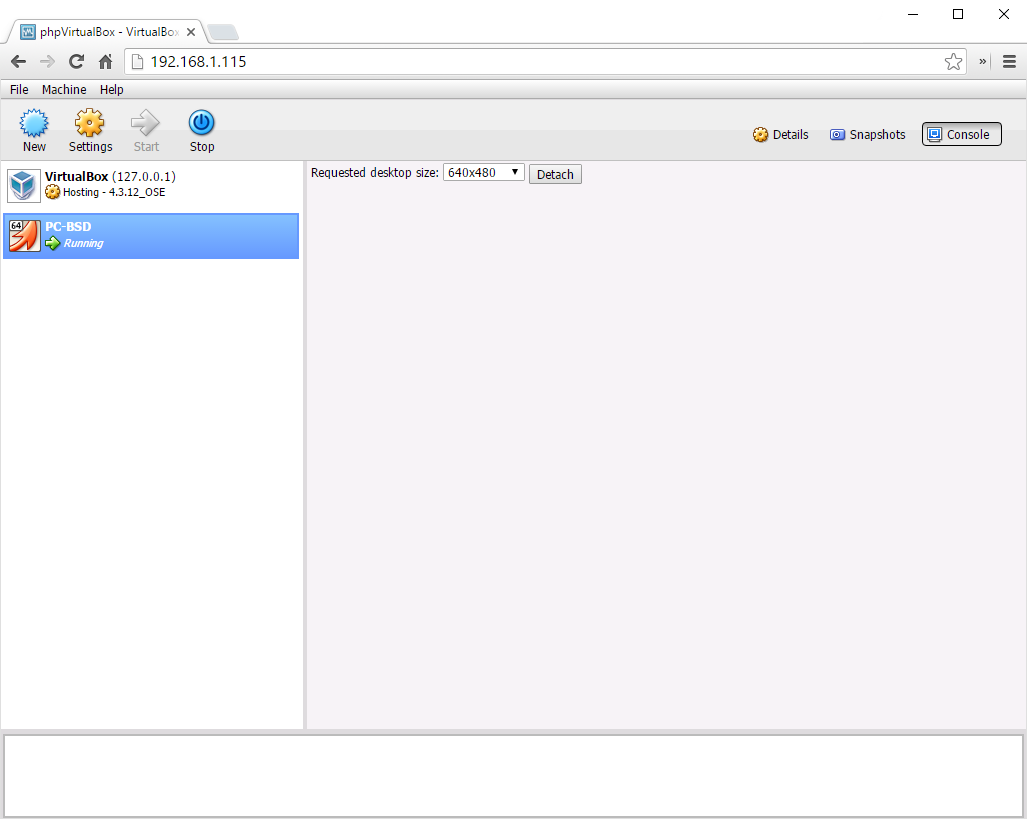The height and width of the screenshot is (819, 1027).
Task: Select the Console tab
Action: tap(961, 135)
